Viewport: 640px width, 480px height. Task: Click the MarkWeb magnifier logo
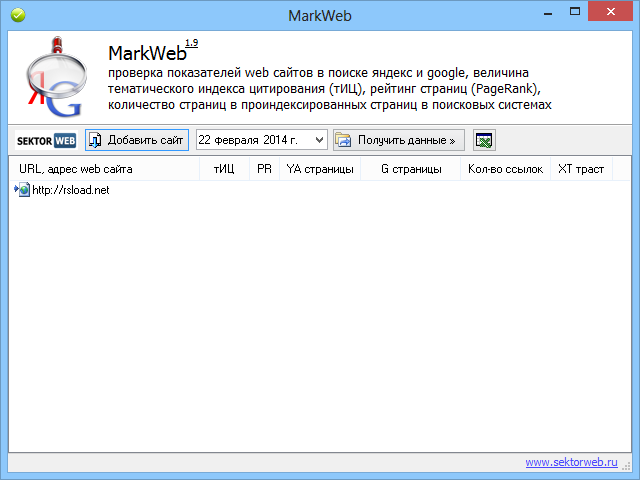[57, 78]
